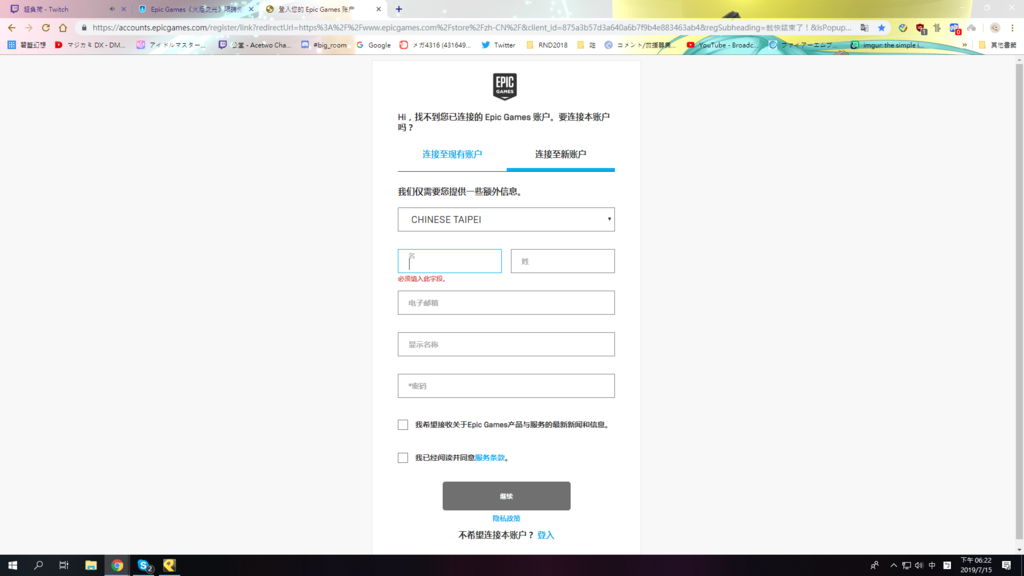Check the terms of service agreement box
This screenshot has height=576, width=1024.
pyautogui.click(x=403, y=458)
